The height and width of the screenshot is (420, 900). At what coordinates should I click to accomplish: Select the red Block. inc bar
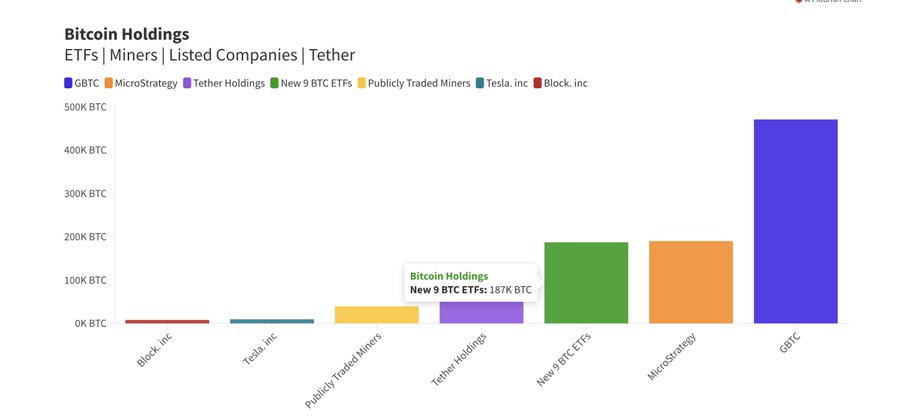pyautogui.click(x=167, y=322)
